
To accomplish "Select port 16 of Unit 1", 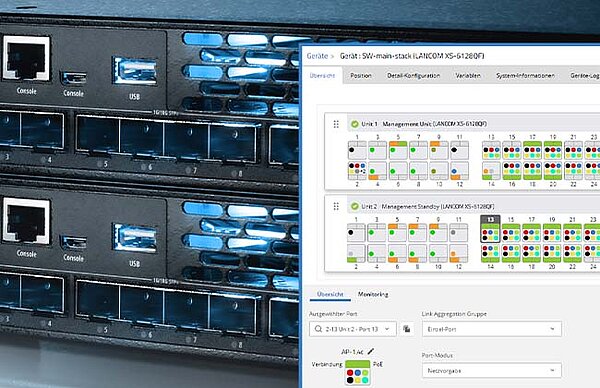I will coord(512,171).
